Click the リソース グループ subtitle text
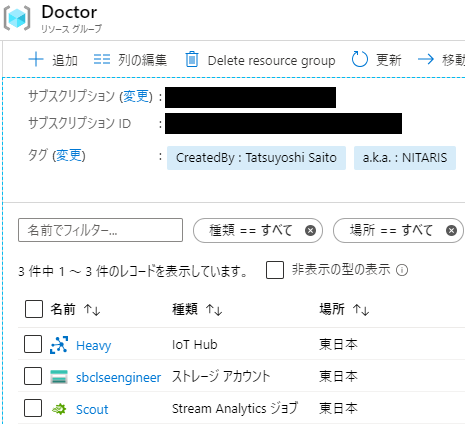The height and width of the screenshot is (424, 466). [x=71, y=29]
